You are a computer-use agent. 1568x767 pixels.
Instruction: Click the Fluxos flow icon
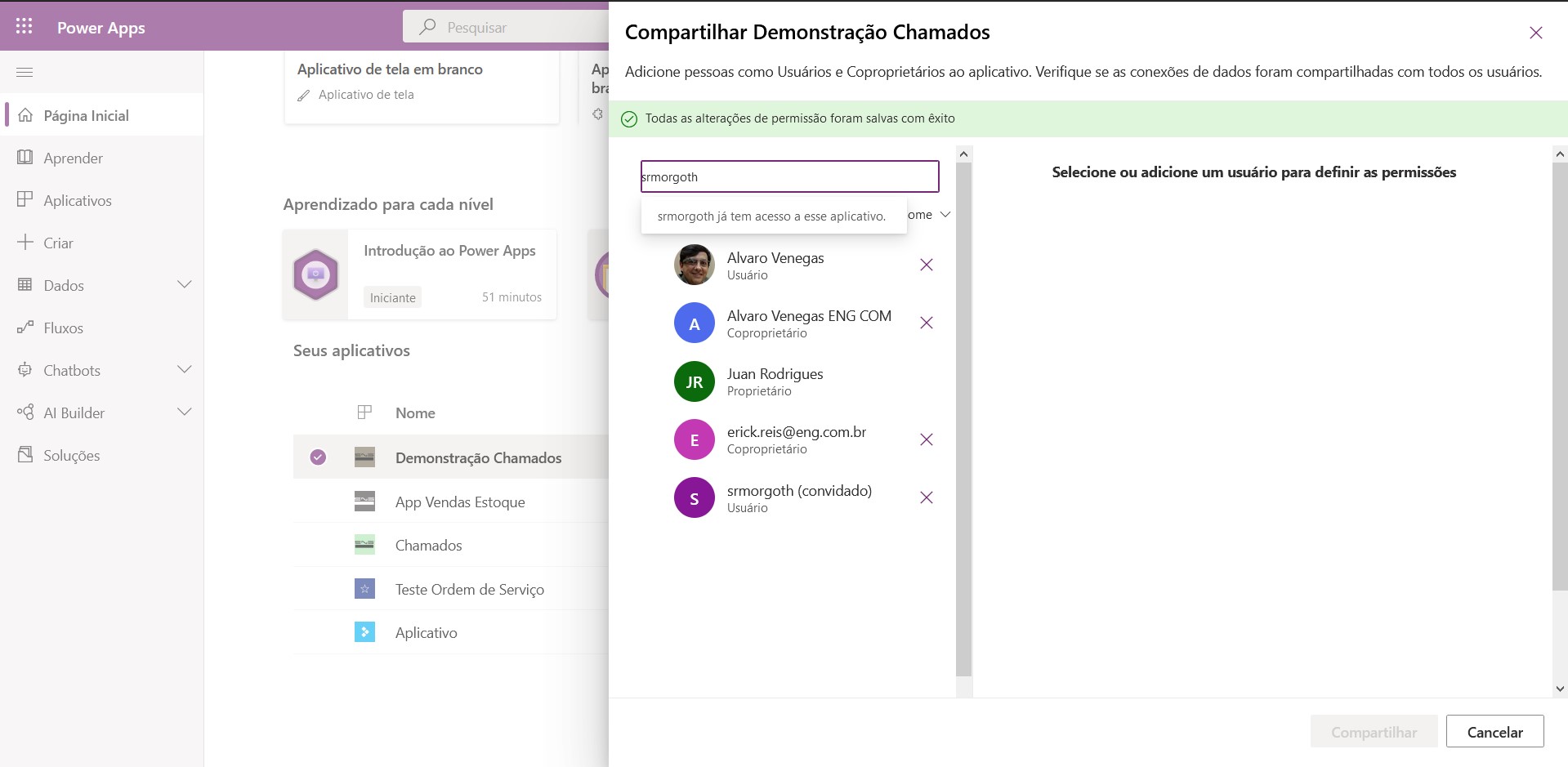(x=25, y=328)
